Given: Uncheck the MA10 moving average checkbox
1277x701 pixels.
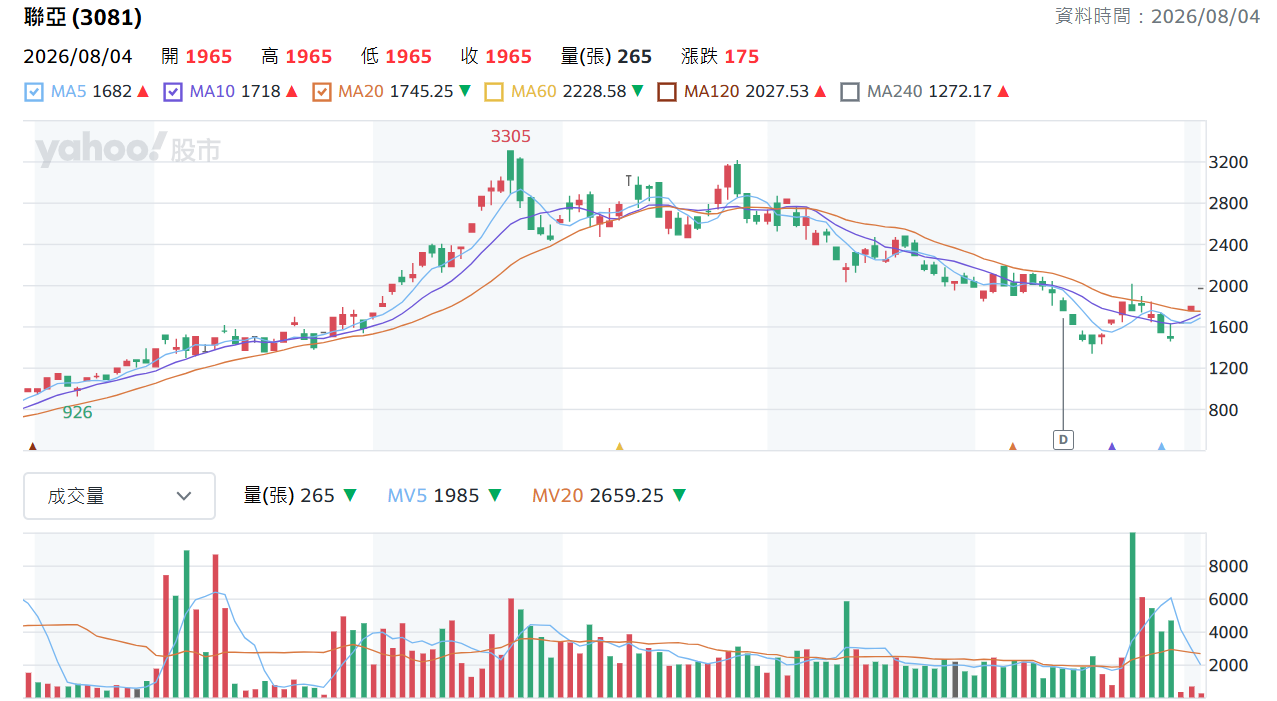Looking at the screenshot, I should [x=172, y=92].
